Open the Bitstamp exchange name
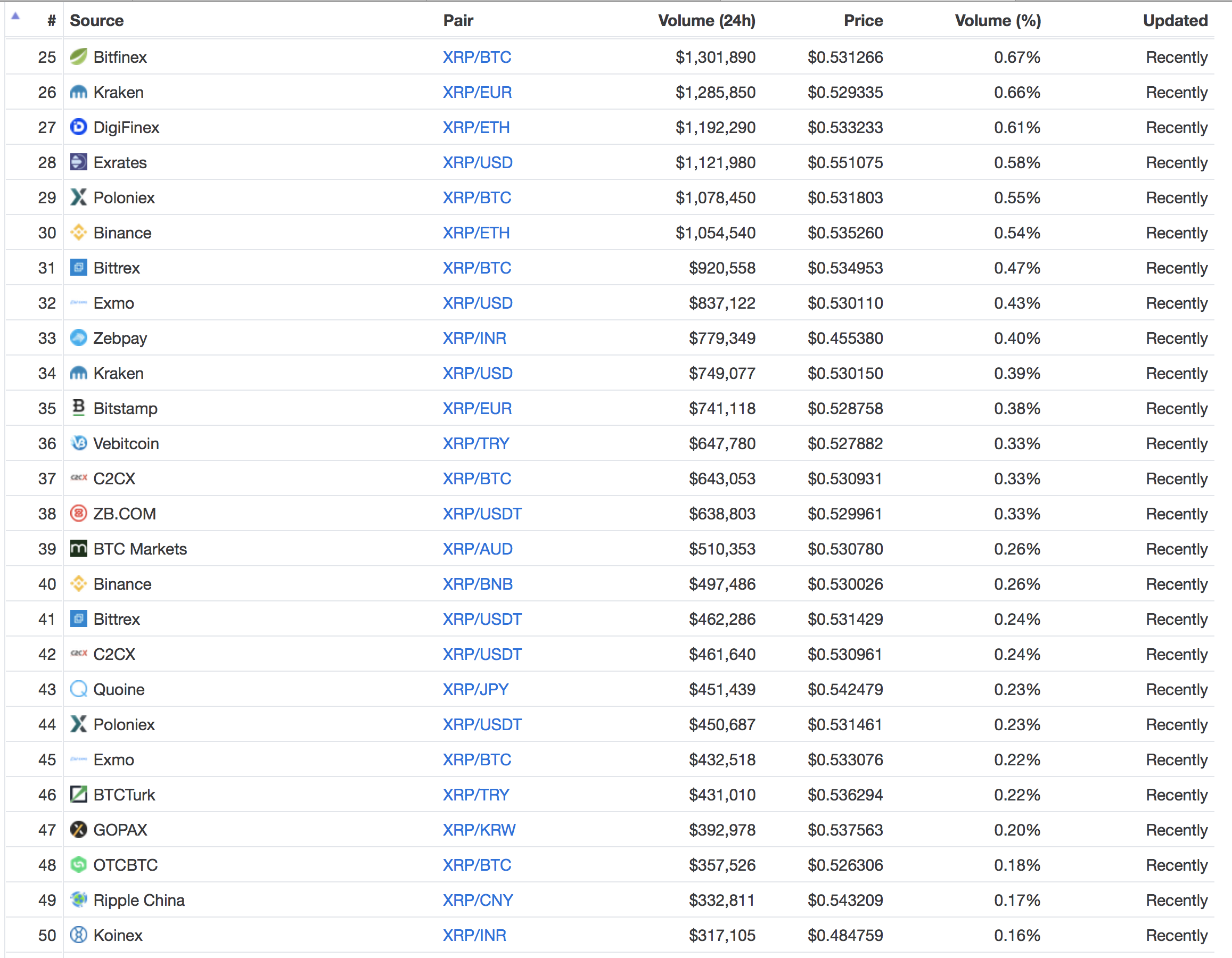1232x958 pixels. [x=125, y=408]
